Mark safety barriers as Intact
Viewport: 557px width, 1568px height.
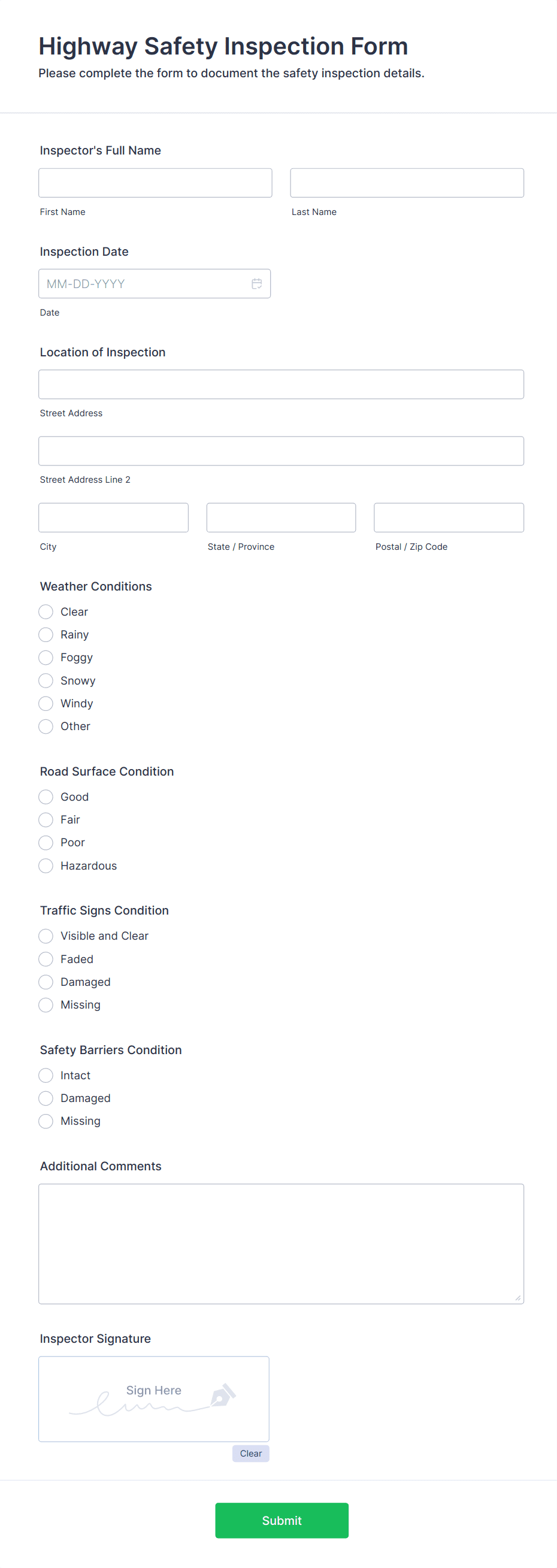[x=46, y=1075]
